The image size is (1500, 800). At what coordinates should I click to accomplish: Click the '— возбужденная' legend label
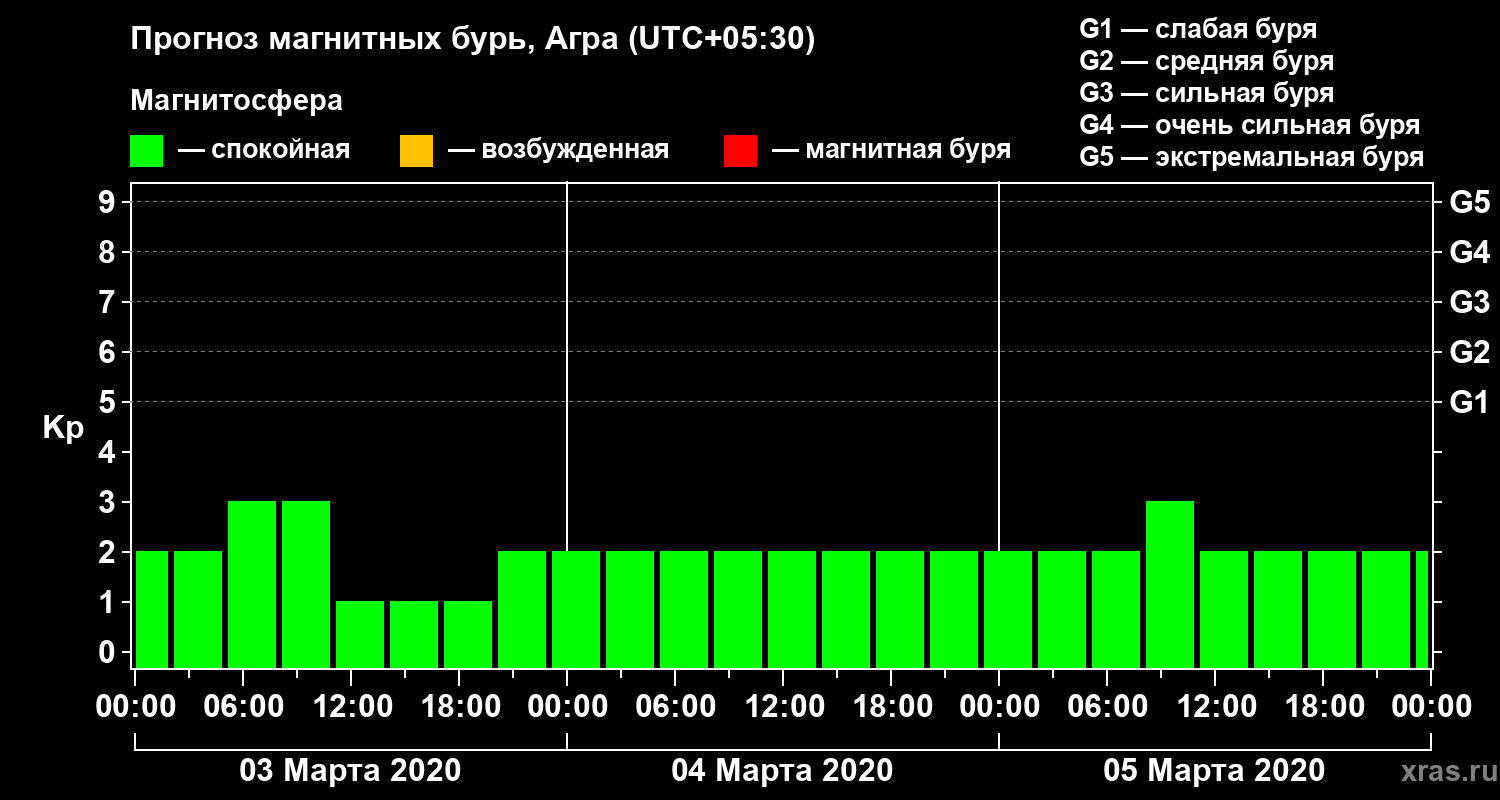click(558, 150)
